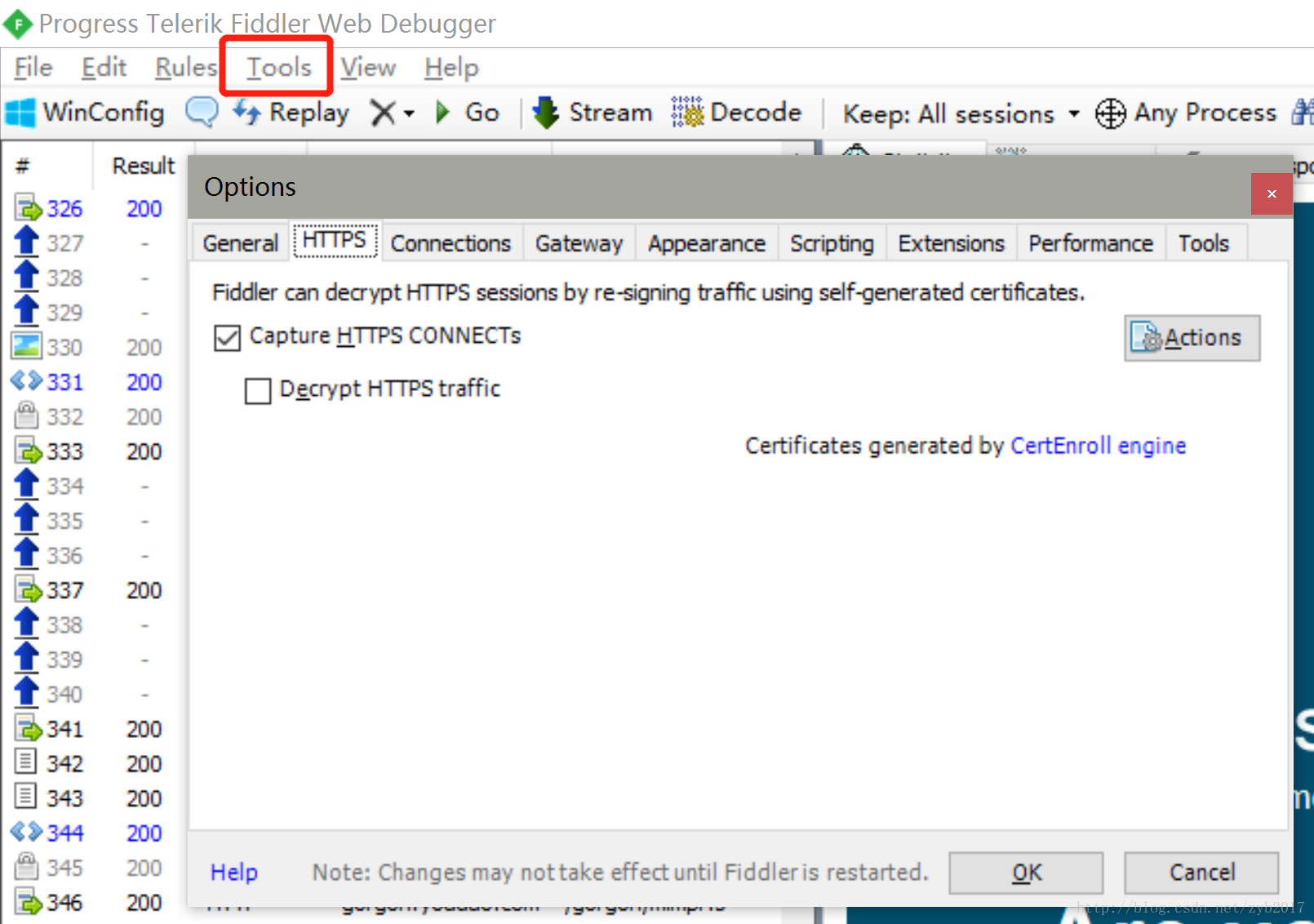This screenshot has height=924, width=1314.
Task: Click the comment speech bubble icon
Action: (202, 112)
